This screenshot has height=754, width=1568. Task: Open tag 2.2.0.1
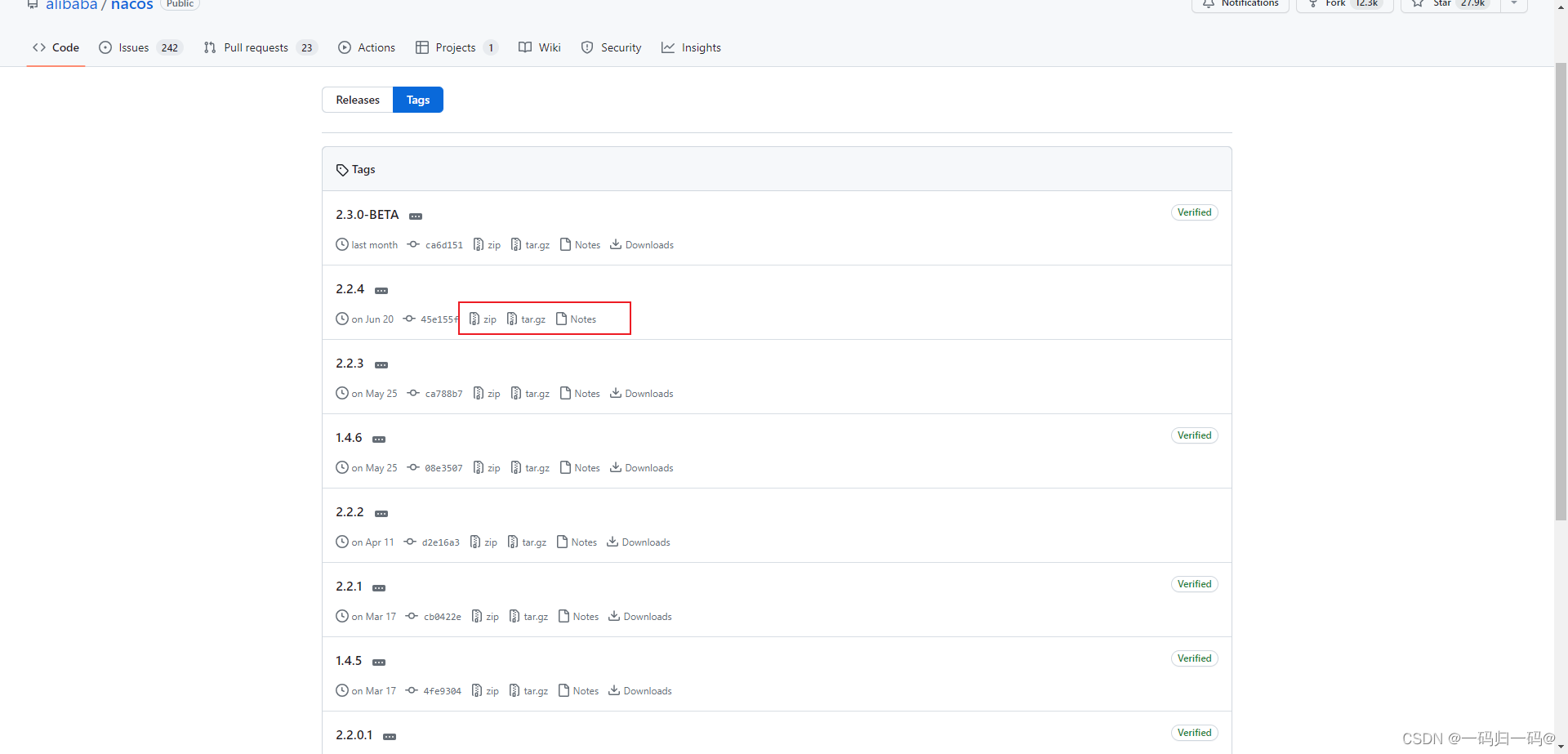pyautogui.click(x=354, y=734)
